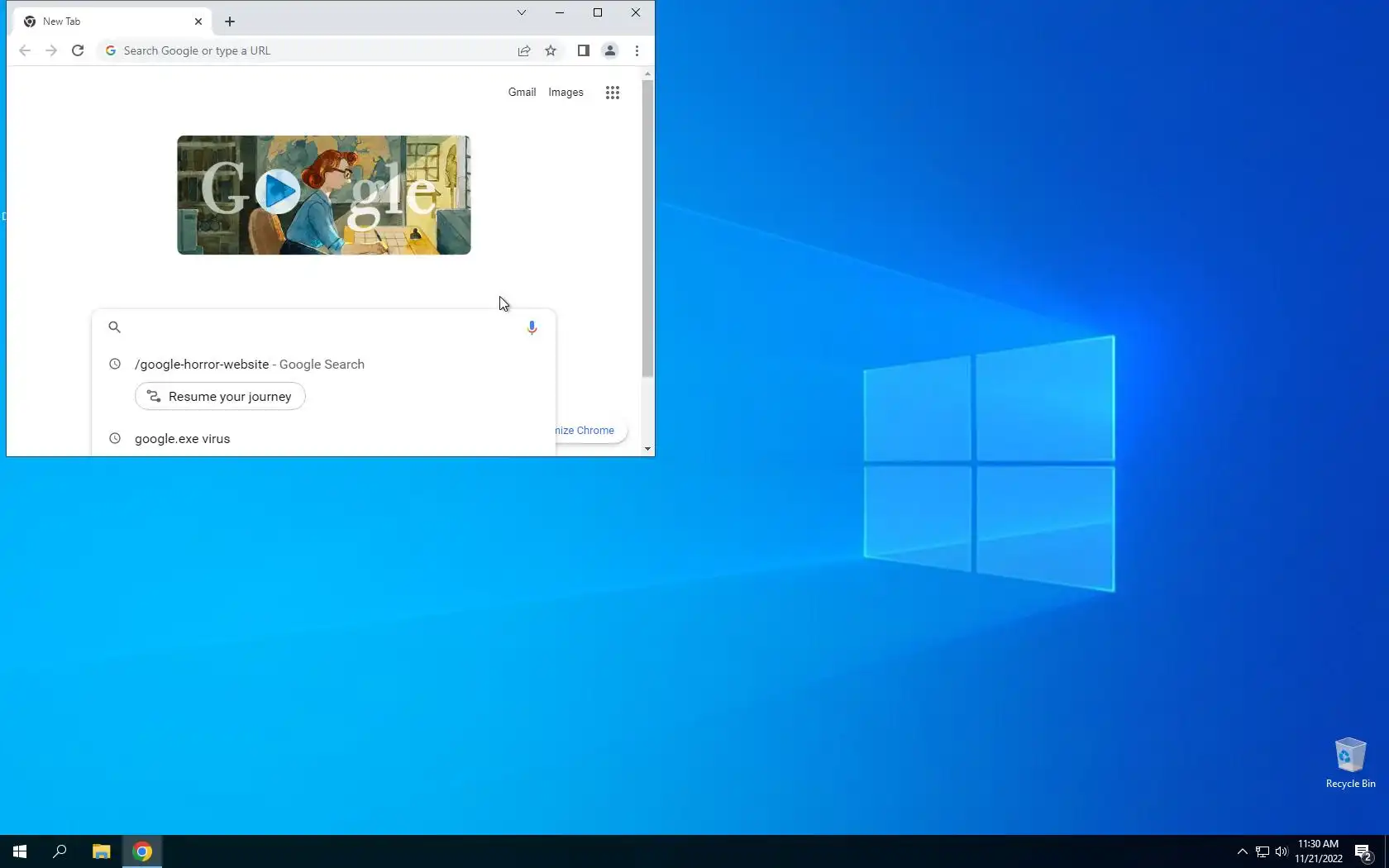Click the share page icon in address bar

point(524,50)
